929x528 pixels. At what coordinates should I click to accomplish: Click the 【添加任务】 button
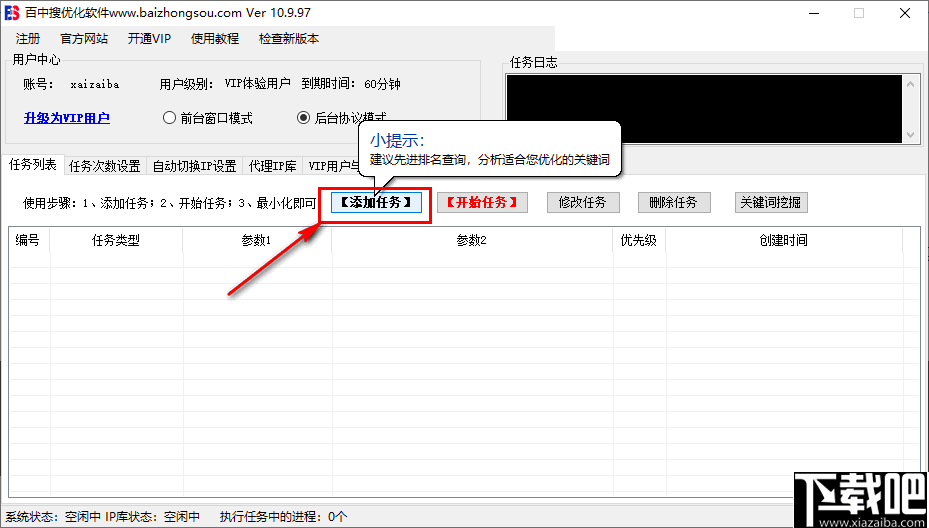click(376, 203)
